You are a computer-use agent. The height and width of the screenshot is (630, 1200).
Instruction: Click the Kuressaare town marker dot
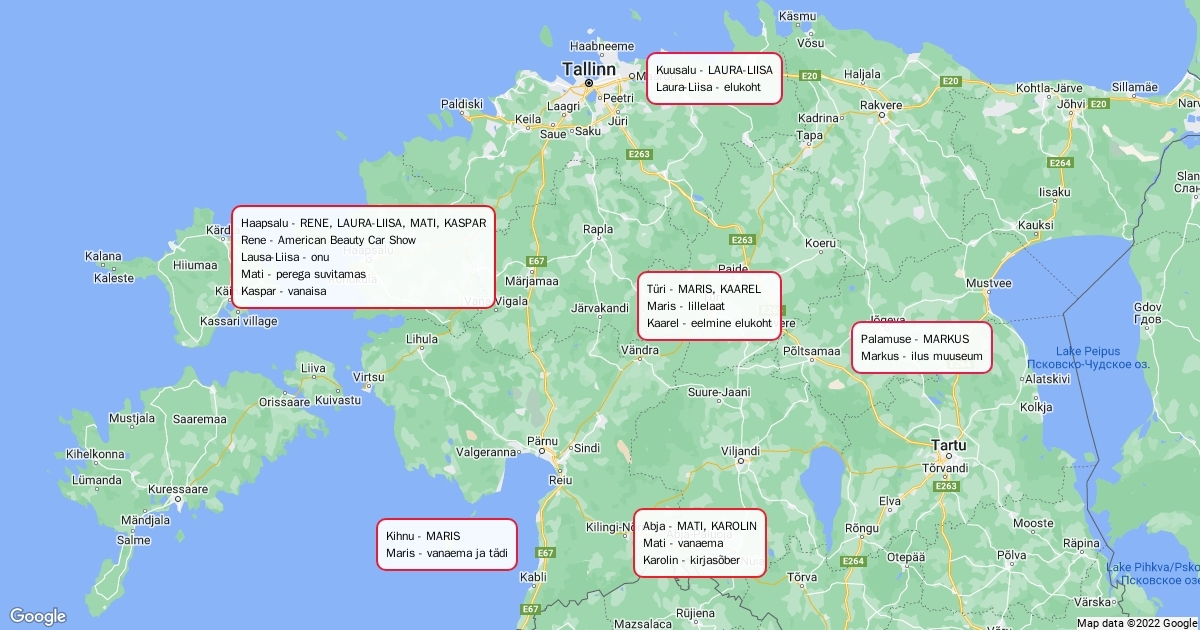tap(177, 498)
